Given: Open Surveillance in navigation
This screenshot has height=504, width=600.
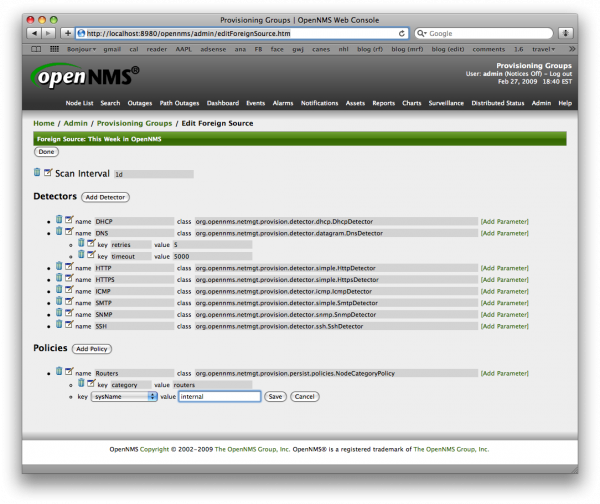Looking at the screenshot, I should coord(446,103).
